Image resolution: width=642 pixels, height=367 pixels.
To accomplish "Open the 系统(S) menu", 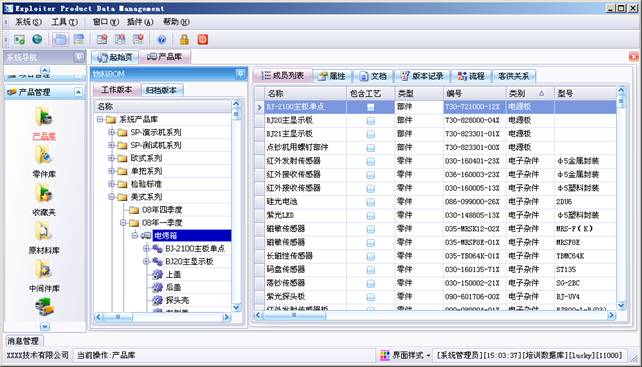I will click(x=29, y=22).
